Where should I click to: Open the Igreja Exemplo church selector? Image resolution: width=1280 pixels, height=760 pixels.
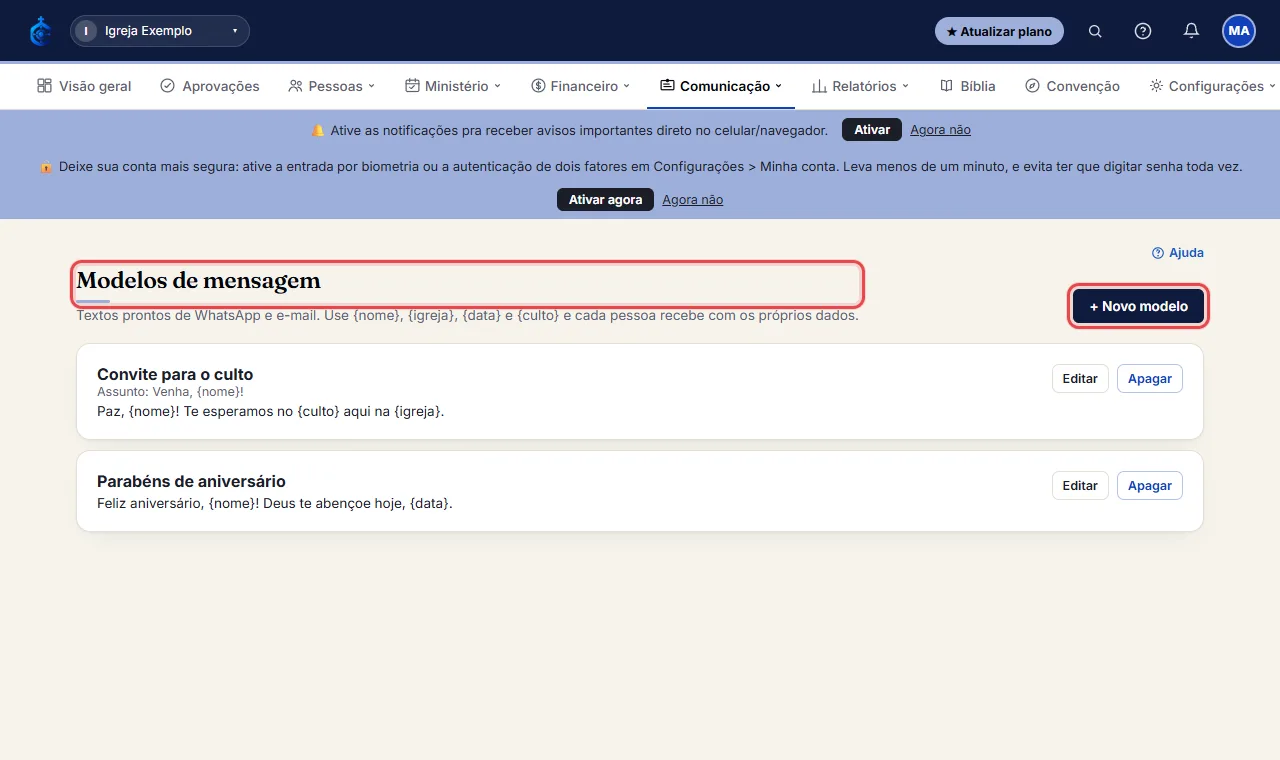click(x=160, y=31)
